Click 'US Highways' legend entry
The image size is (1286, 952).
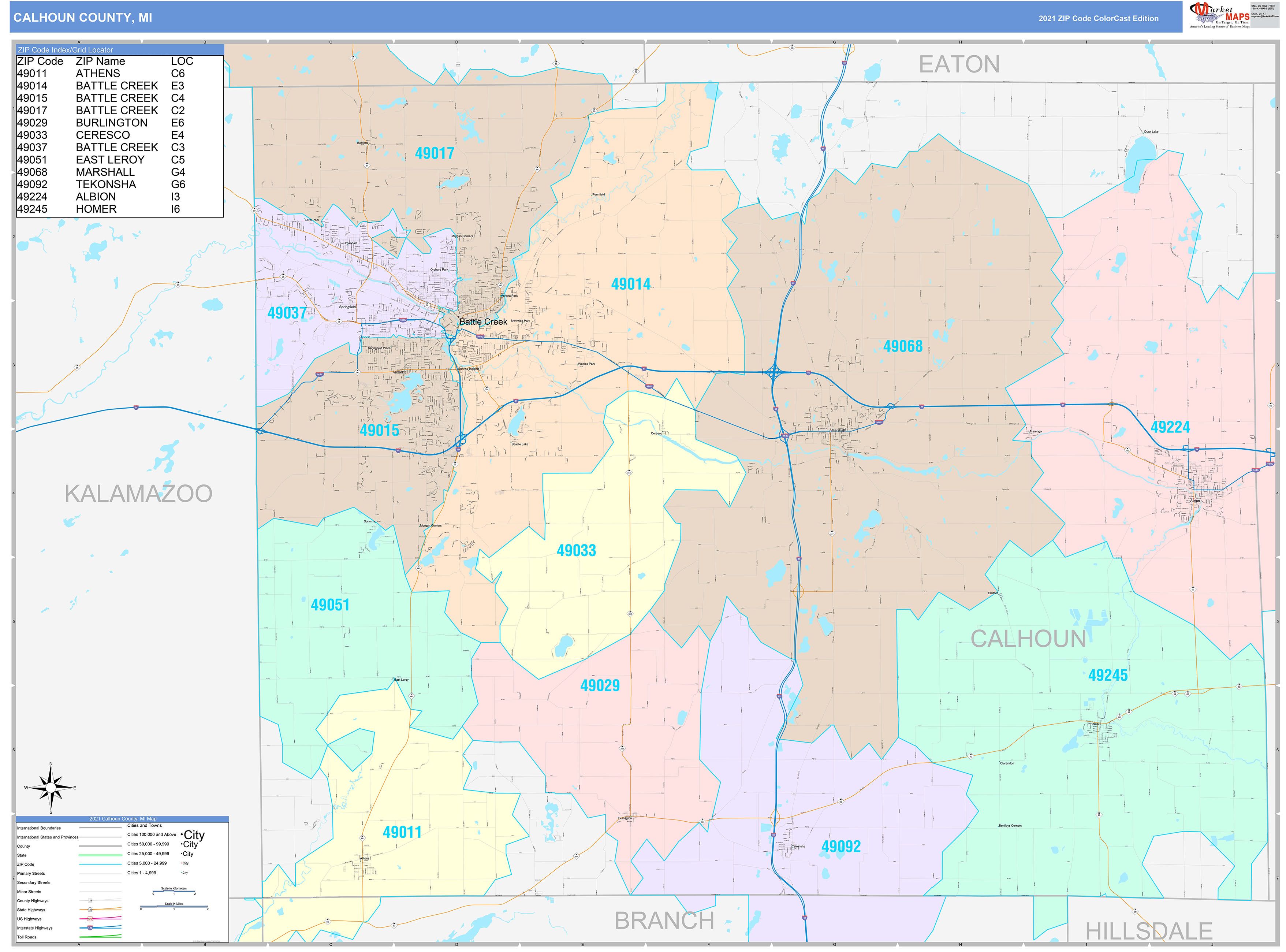coord(29,919)
